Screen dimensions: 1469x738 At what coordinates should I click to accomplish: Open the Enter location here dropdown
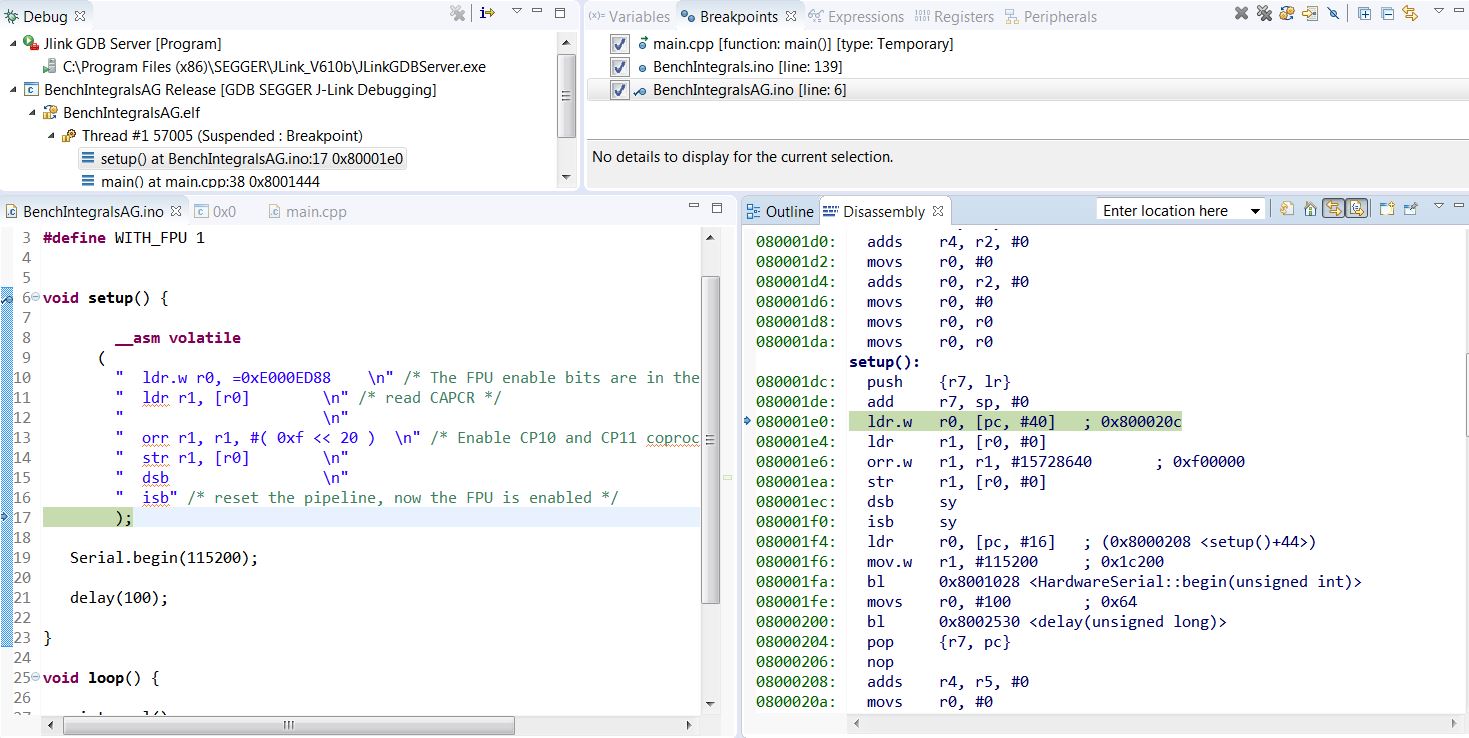[1255, 211]
